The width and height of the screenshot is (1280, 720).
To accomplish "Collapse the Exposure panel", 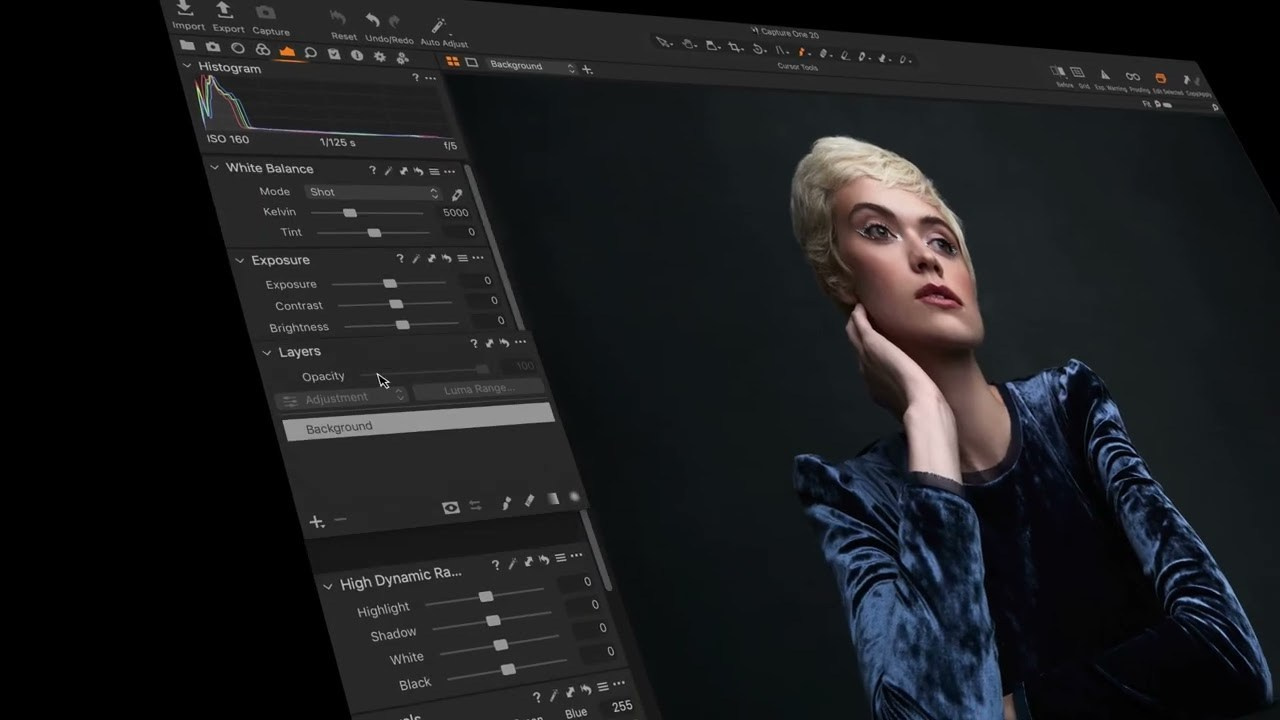I will [239, 260].
